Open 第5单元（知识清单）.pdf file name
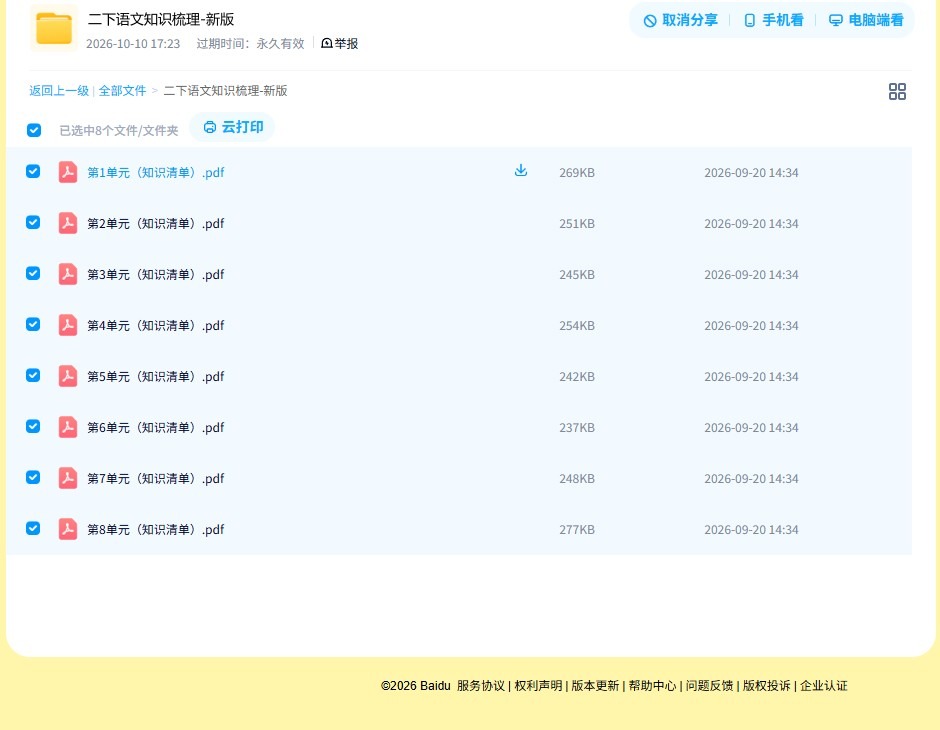The height and width of the screenshot is (730, 940). click(156, 376)
